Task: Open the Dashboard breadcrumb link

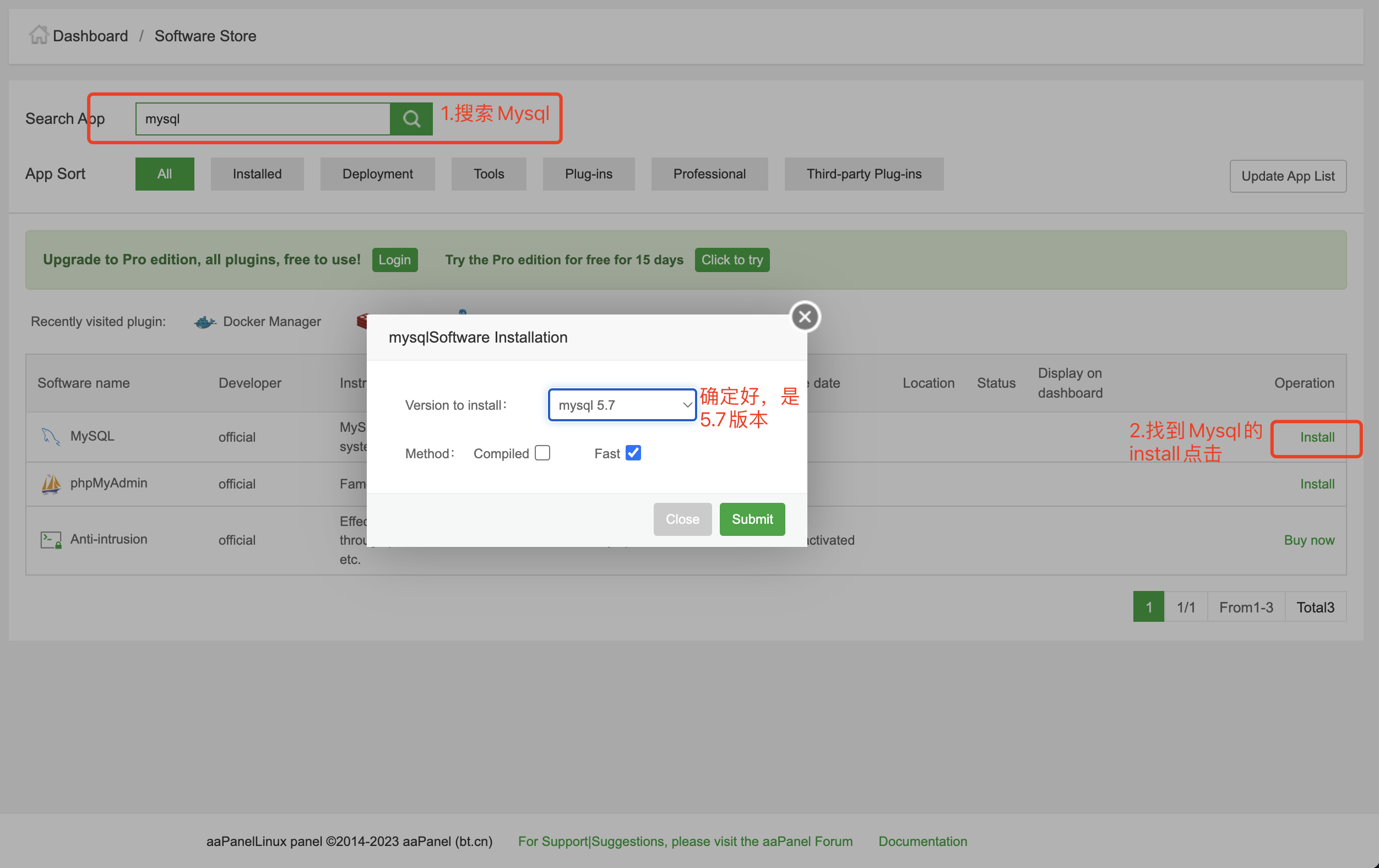Action: (90, 36)
